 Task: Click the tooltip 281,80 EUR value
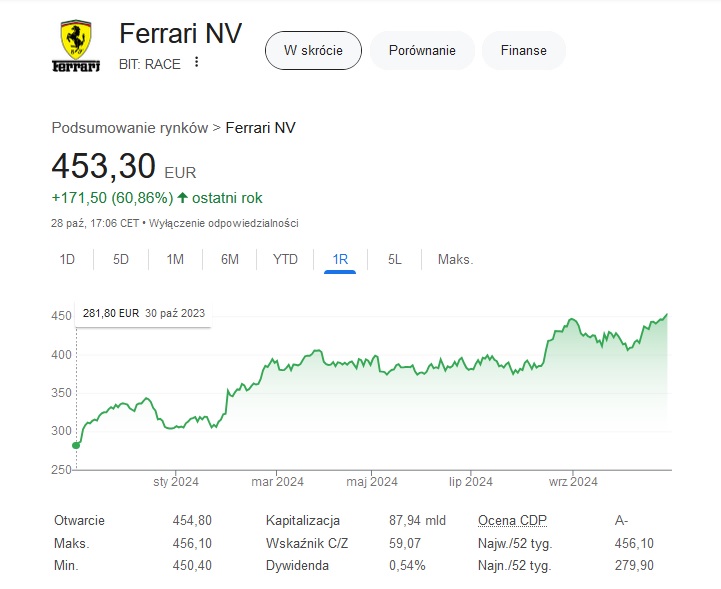click(x=111, y=314)
